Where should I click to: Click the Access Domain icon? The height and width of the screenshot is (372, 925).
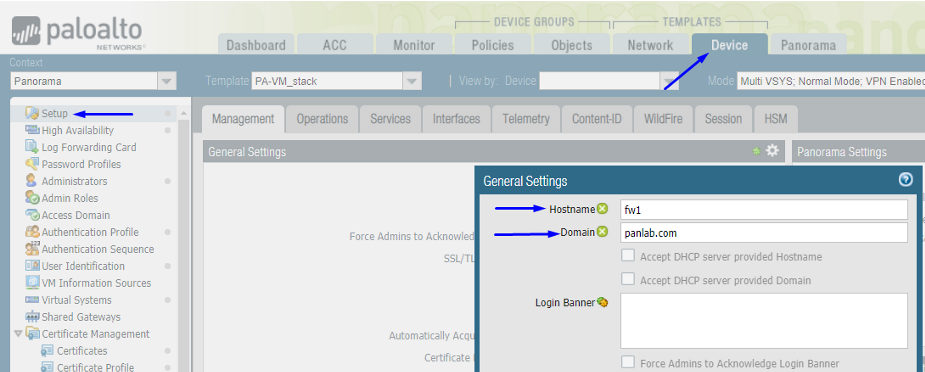[32, 215]
